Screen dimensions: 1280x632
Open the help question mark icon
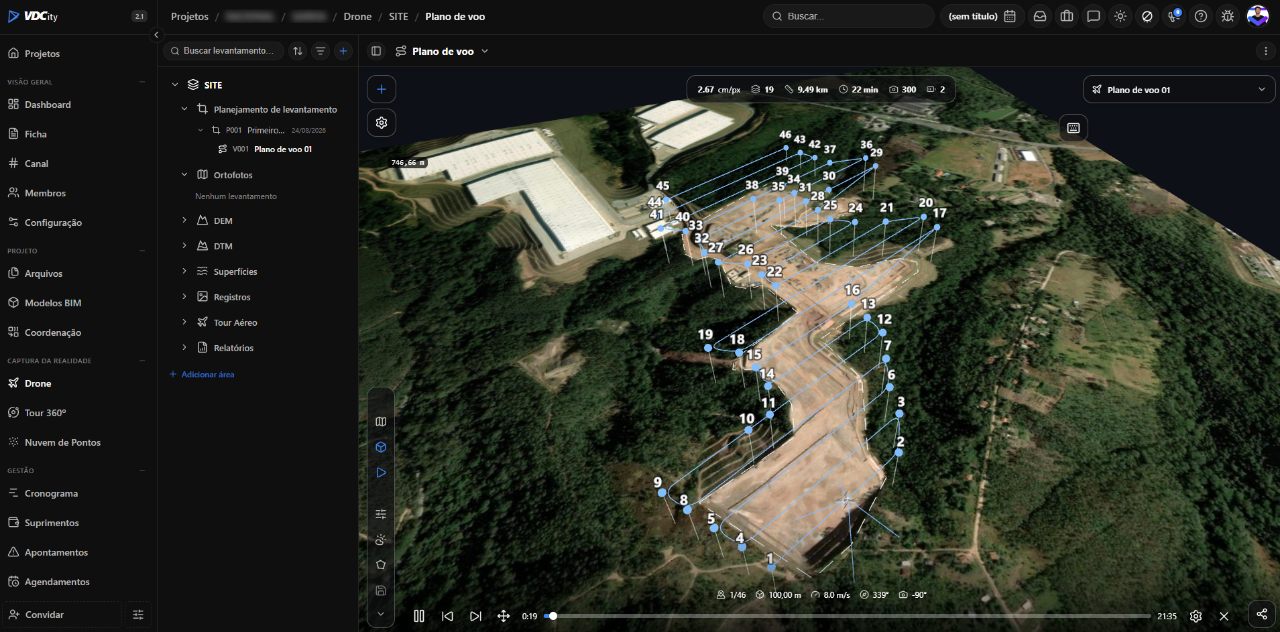(x=1201, y=16)
